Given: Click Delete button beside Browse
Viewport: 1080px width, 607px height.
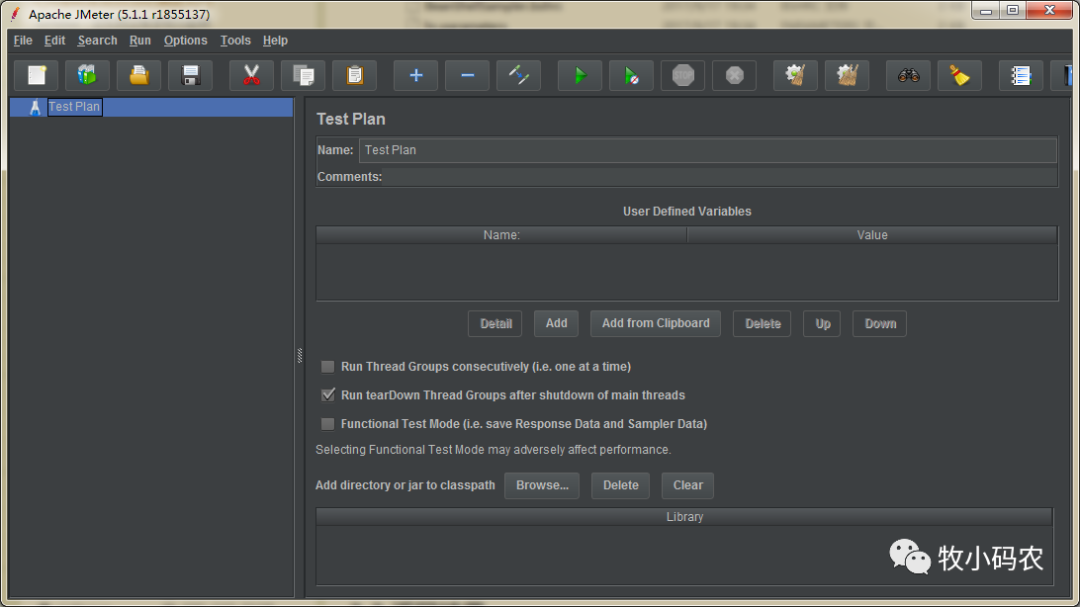Looking at the screenshot, I should 621,485.
